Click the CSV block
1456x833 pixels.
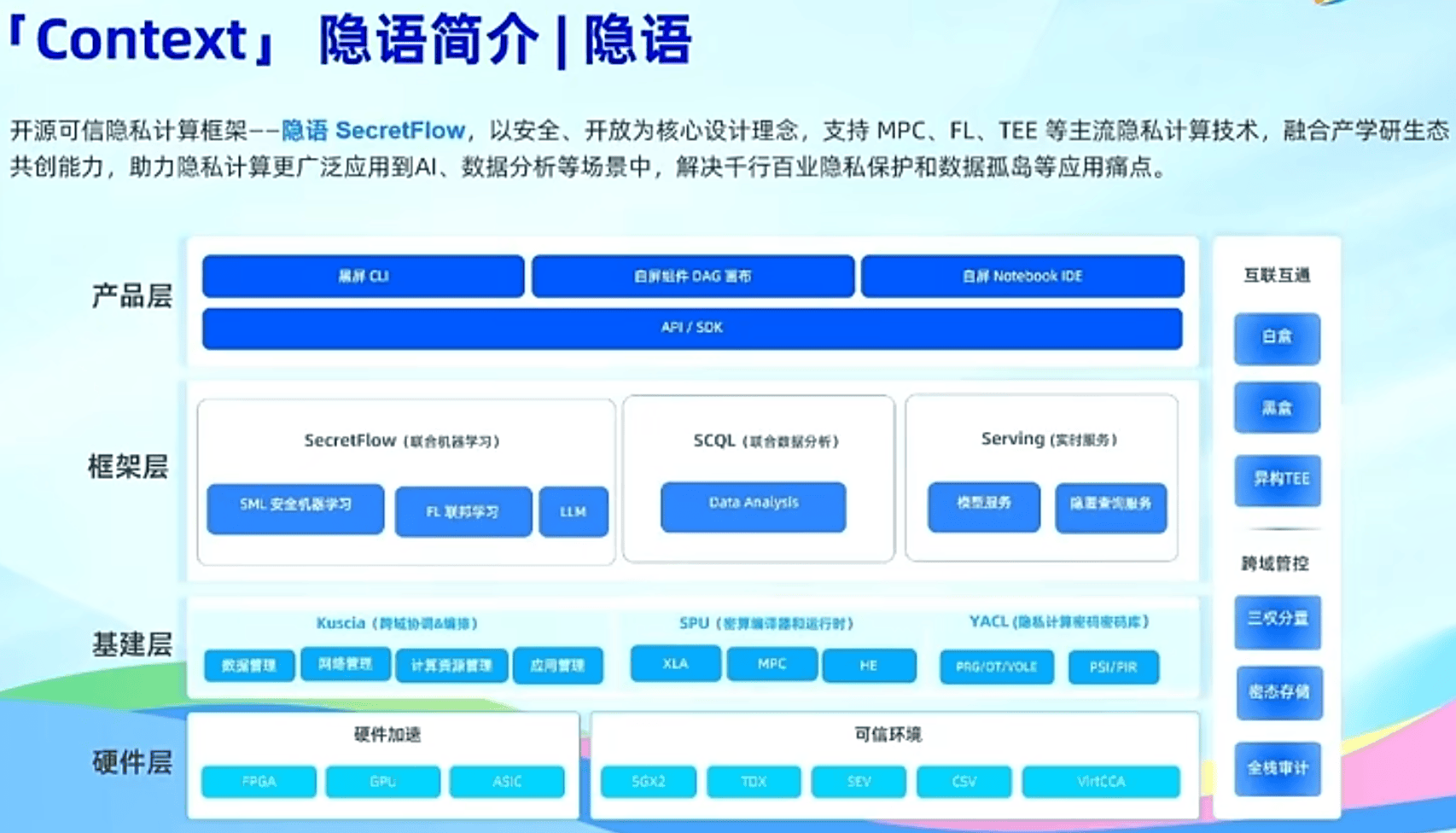tap(964, 782)
